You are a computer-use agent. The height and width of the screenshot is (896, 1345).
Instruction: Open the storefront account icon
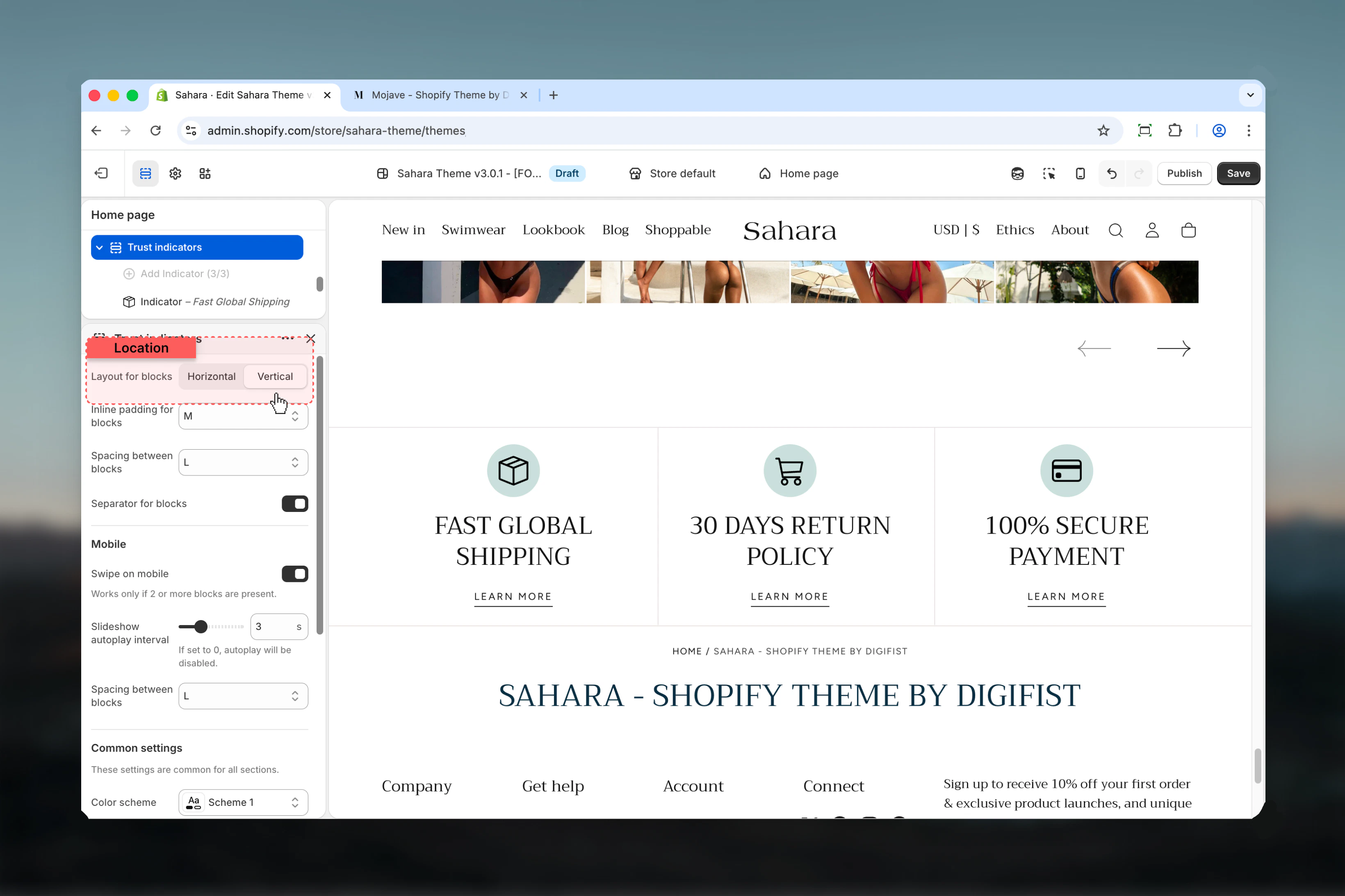(1152, 230)
